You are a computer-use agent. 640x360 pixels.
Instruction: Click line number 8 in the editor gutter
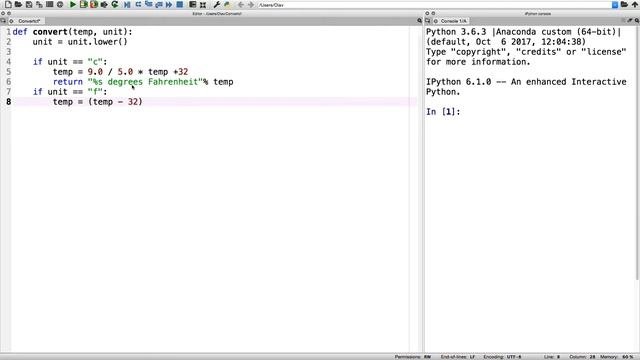pos(9,102)
